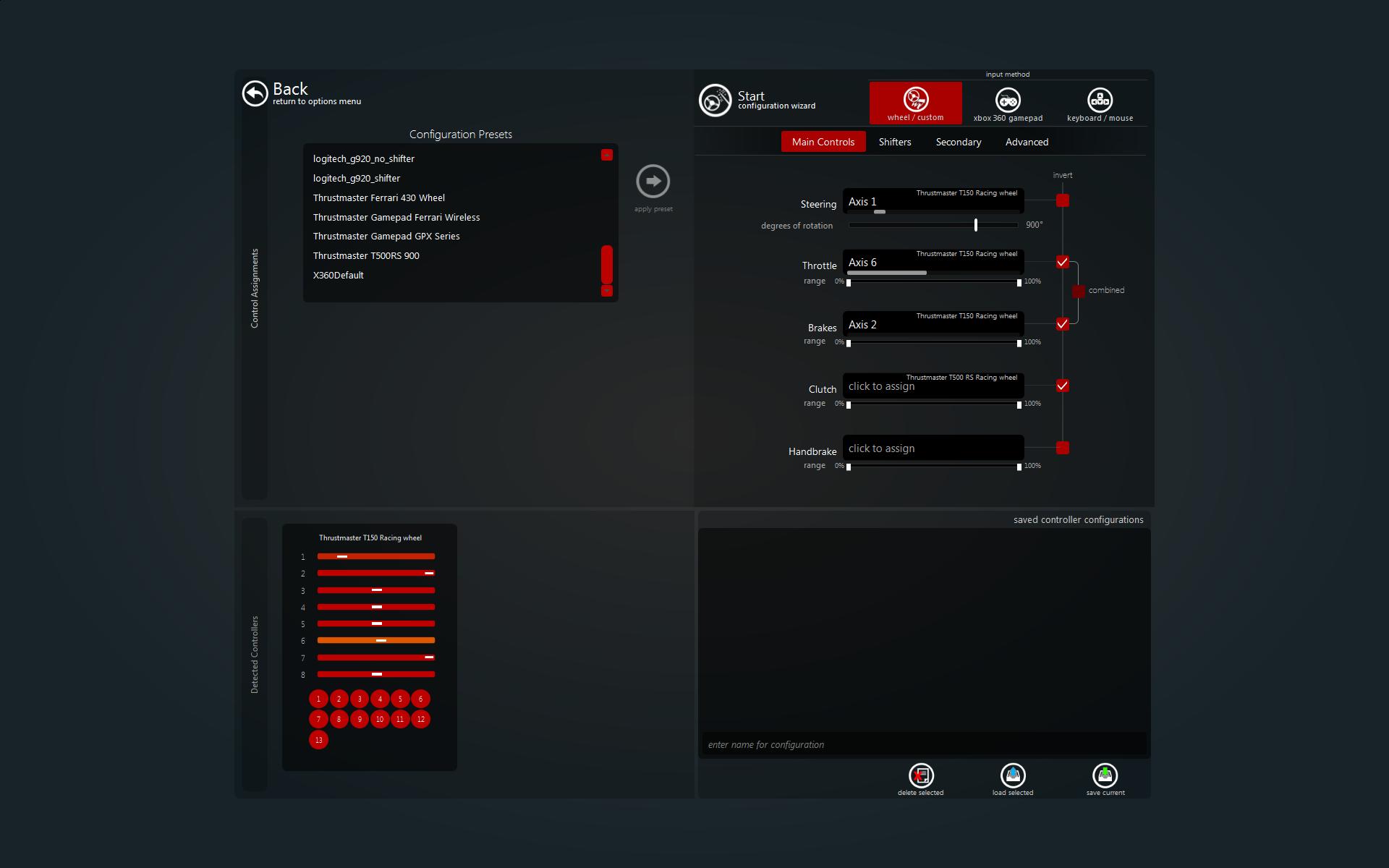Click the save current configuration icon
1389x868 pixels.
pyautogui.click(x=1105, y=775)
